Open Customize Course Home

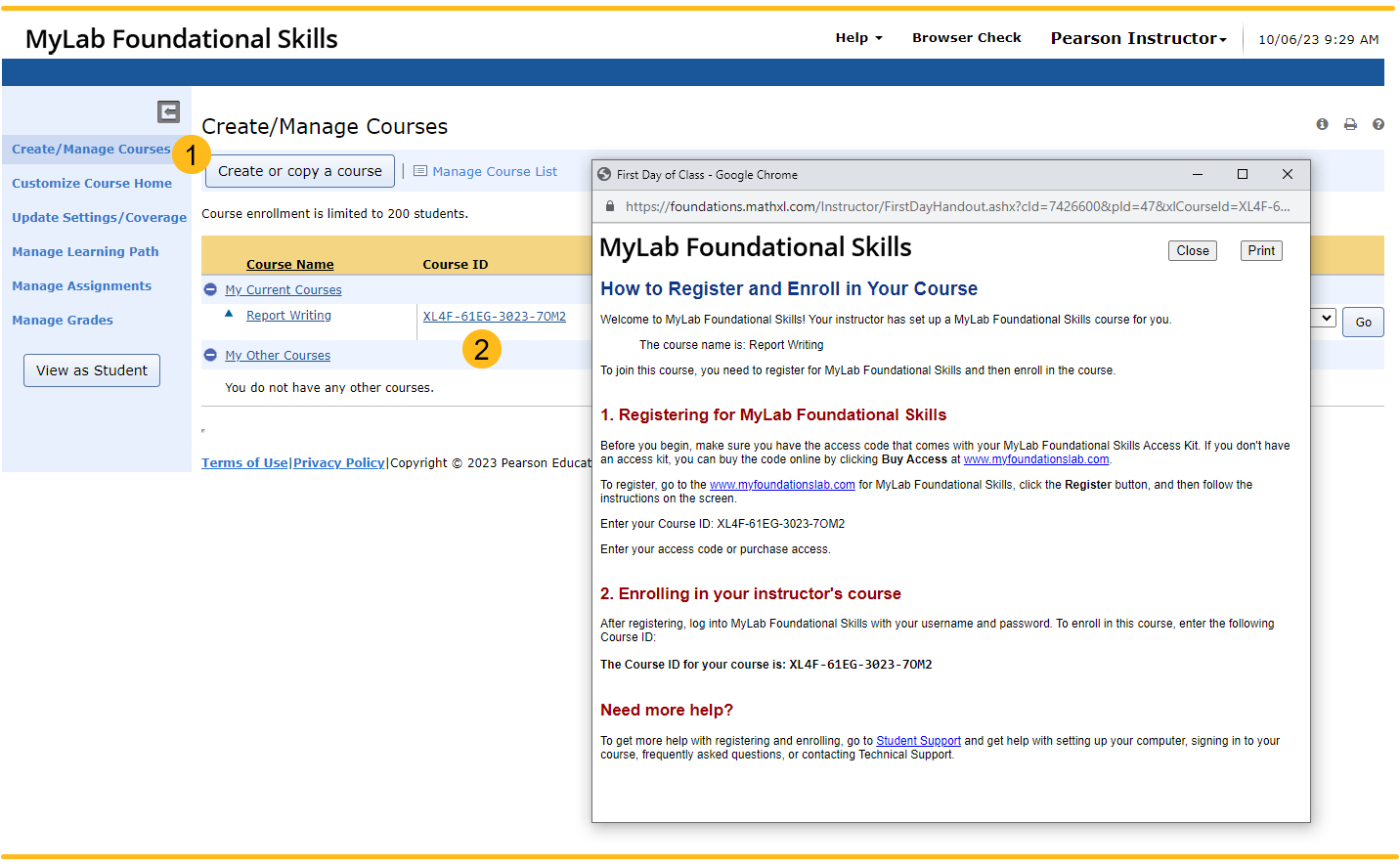tap(92, 183)
